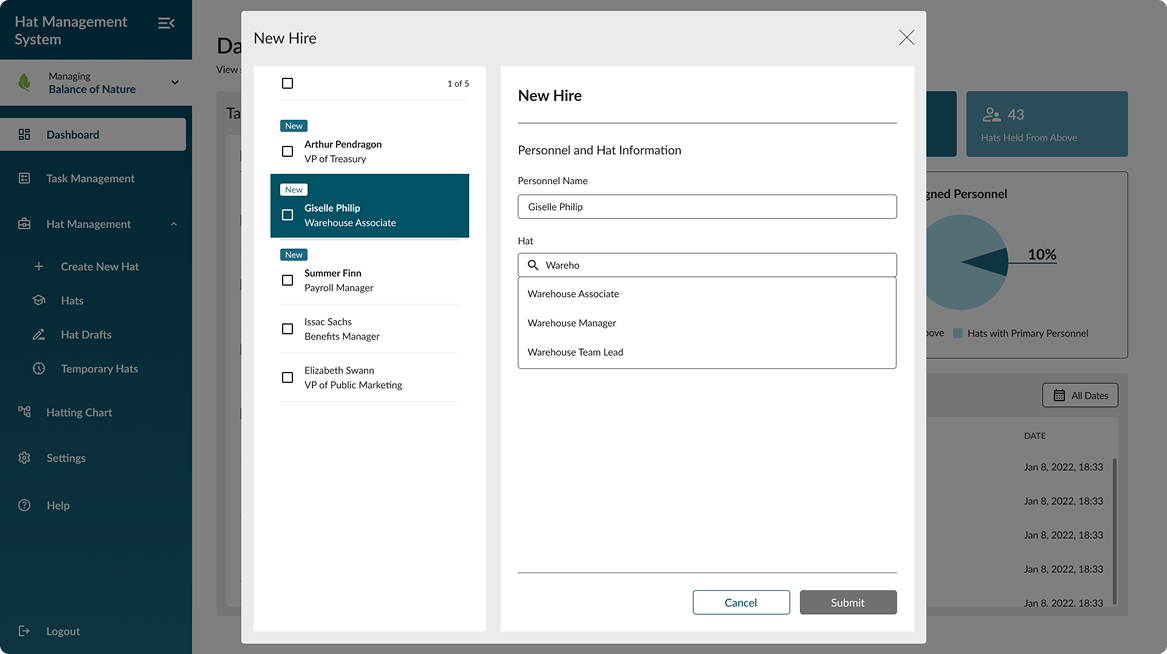Image resolution: width=1167 pixels, height=654 pixels.
Task: Expand the Balance of Nature organization dropdown
Action: point(175,82)
